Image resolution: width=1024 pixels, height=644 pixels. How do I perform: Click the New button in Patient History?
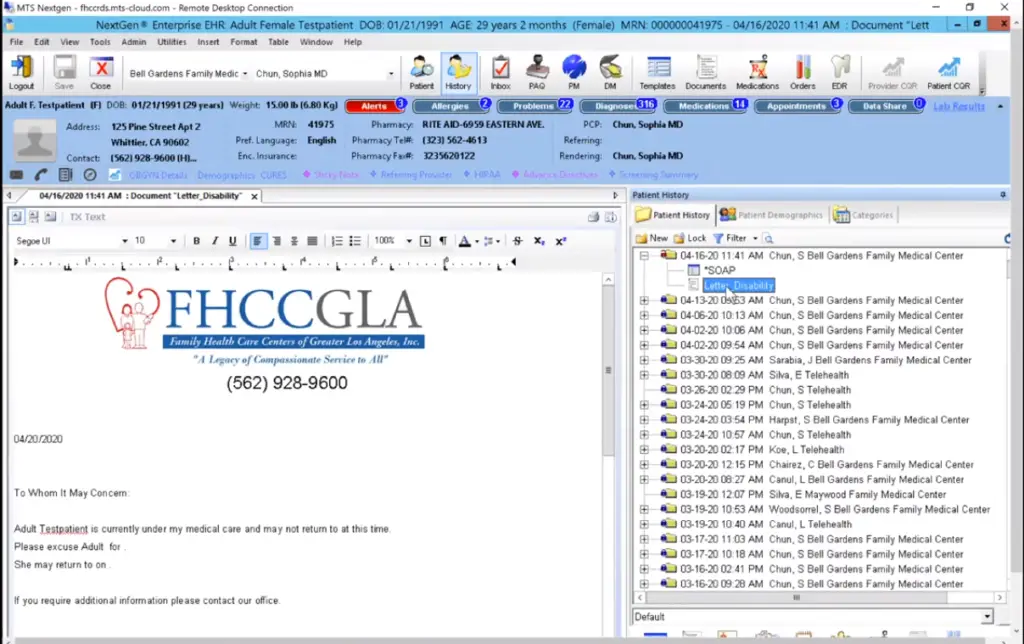tap(652, 238)
